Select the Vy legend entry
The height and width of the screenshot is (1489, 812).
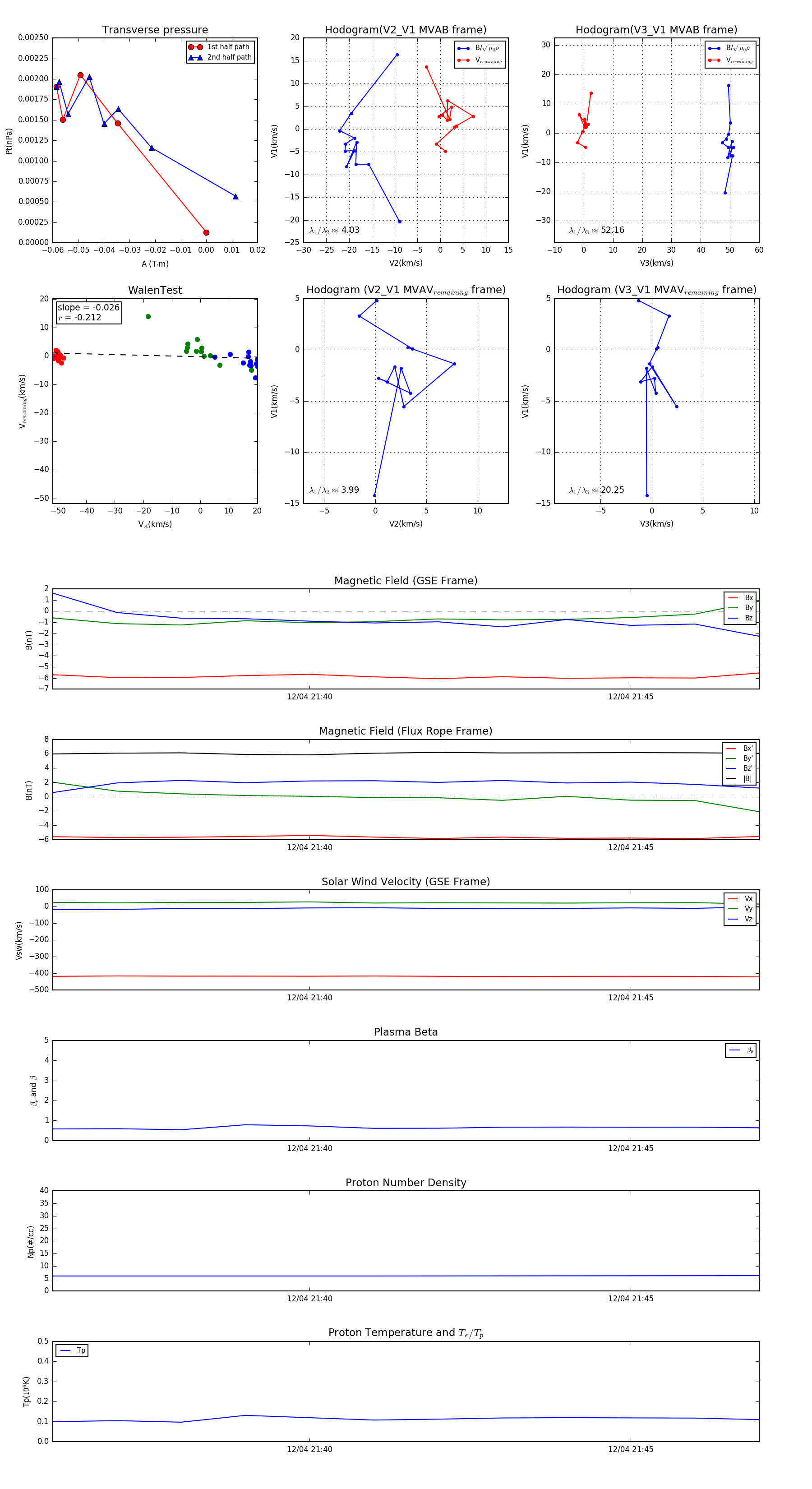740,909
